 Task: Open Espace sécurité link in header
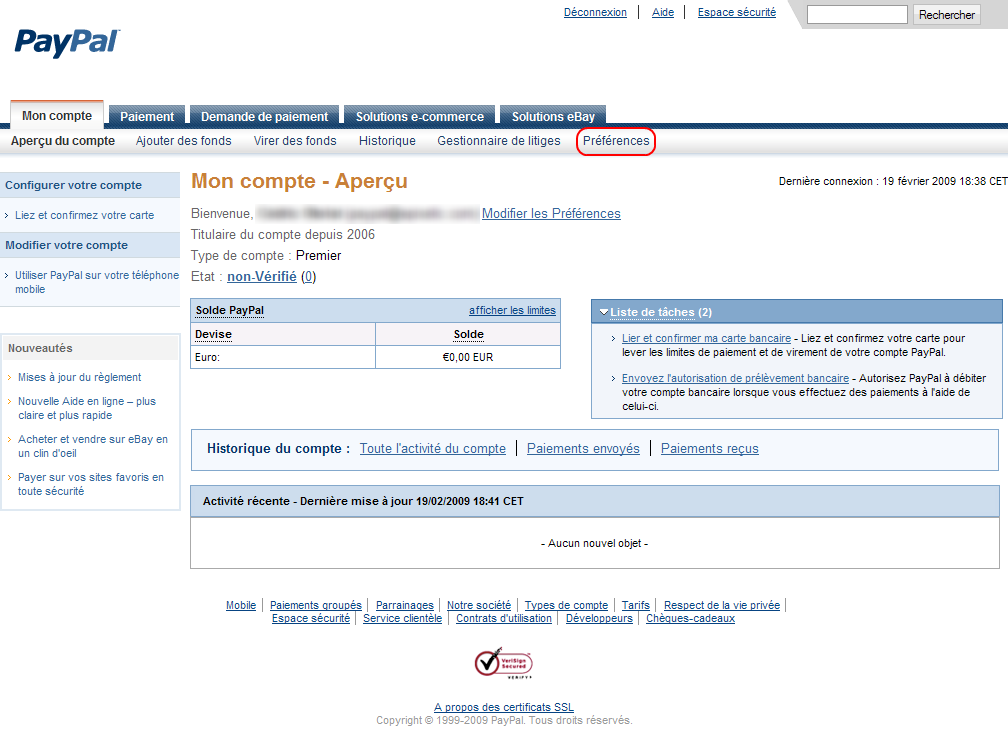pyautogui.click(x=737, y=12)
